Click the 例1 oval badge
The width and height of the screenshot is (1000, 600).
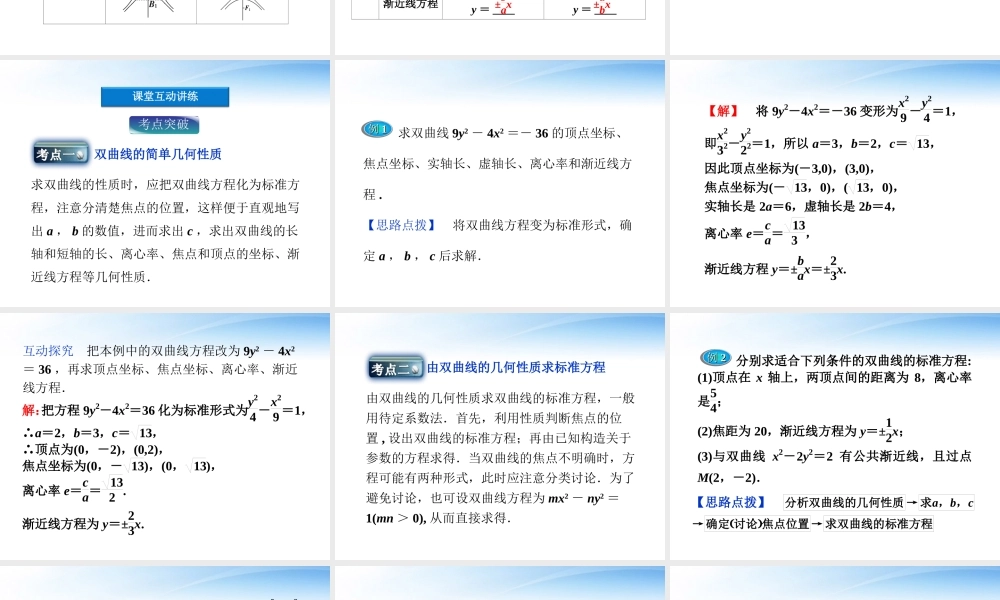tap(377, 129)
